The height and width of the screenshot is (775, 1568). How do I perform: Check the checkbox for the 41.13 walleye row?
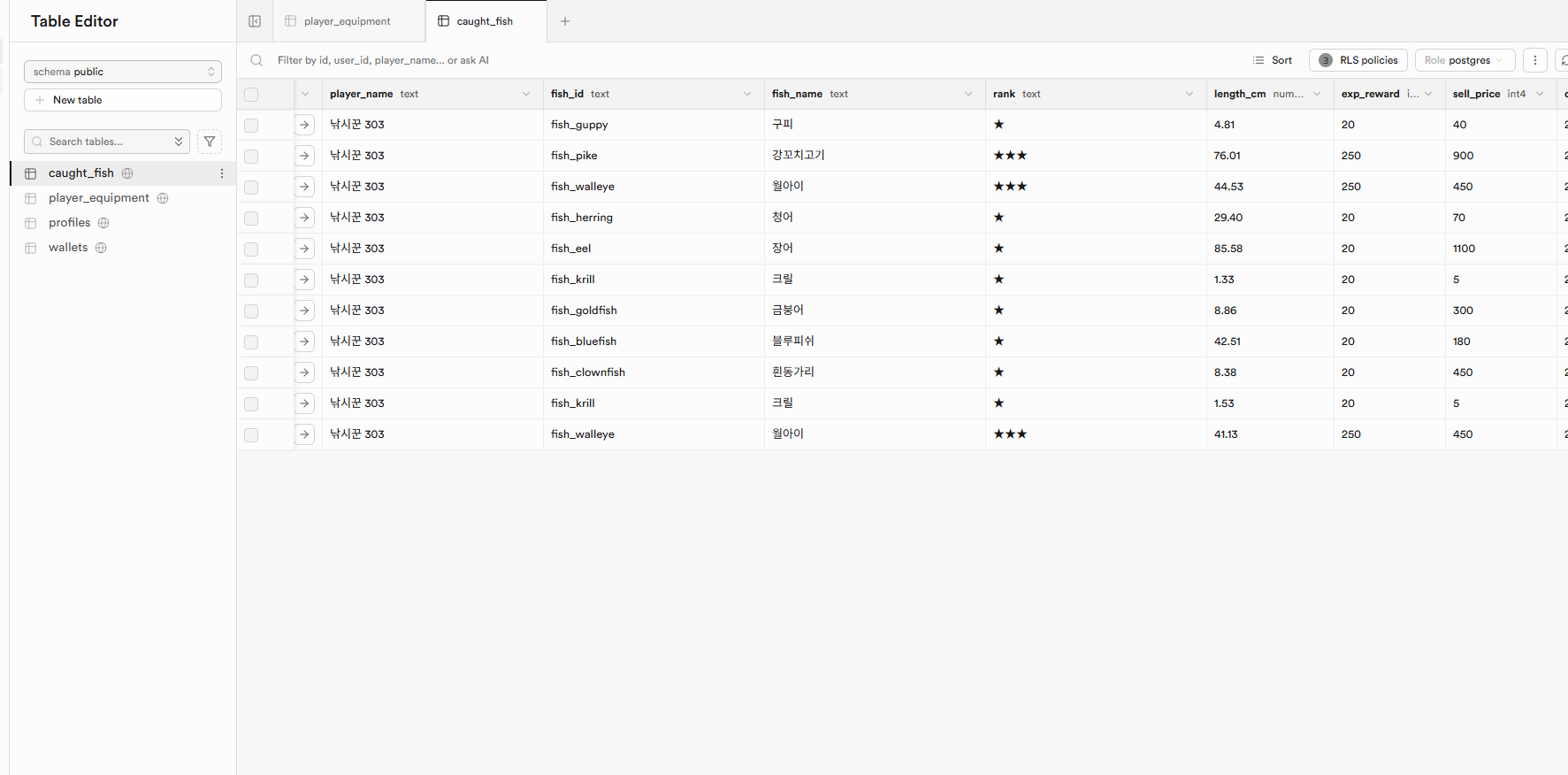(251, 435)
